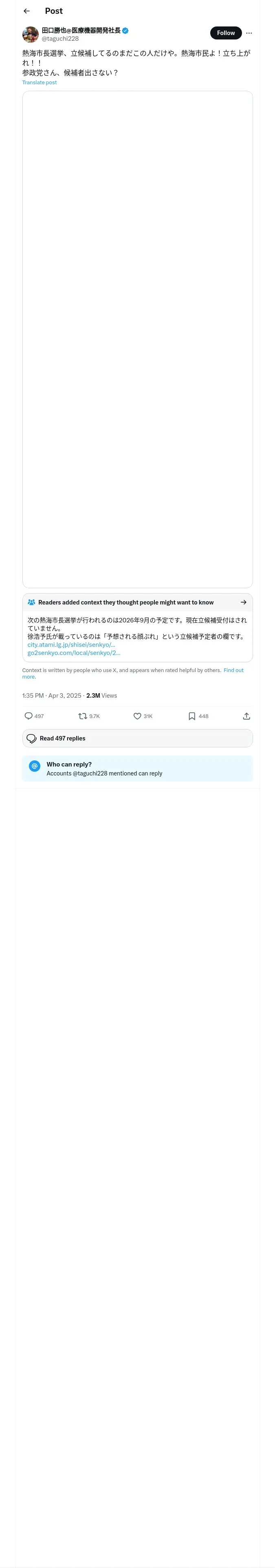Go back using the arrow icon
The height and width of the screenshot is (1568, 275).
(x=26, y=11)
